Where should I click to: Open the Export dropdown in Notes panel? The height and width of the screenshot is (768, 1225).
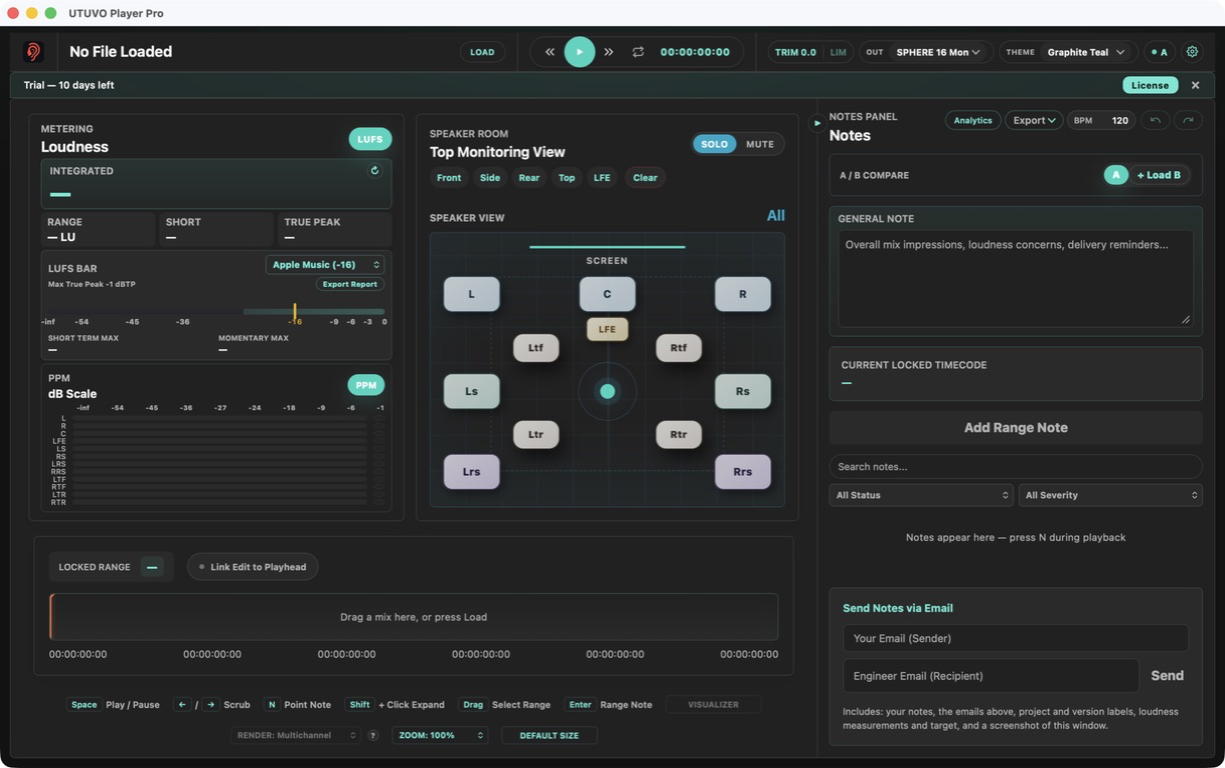coord(1034,120)
